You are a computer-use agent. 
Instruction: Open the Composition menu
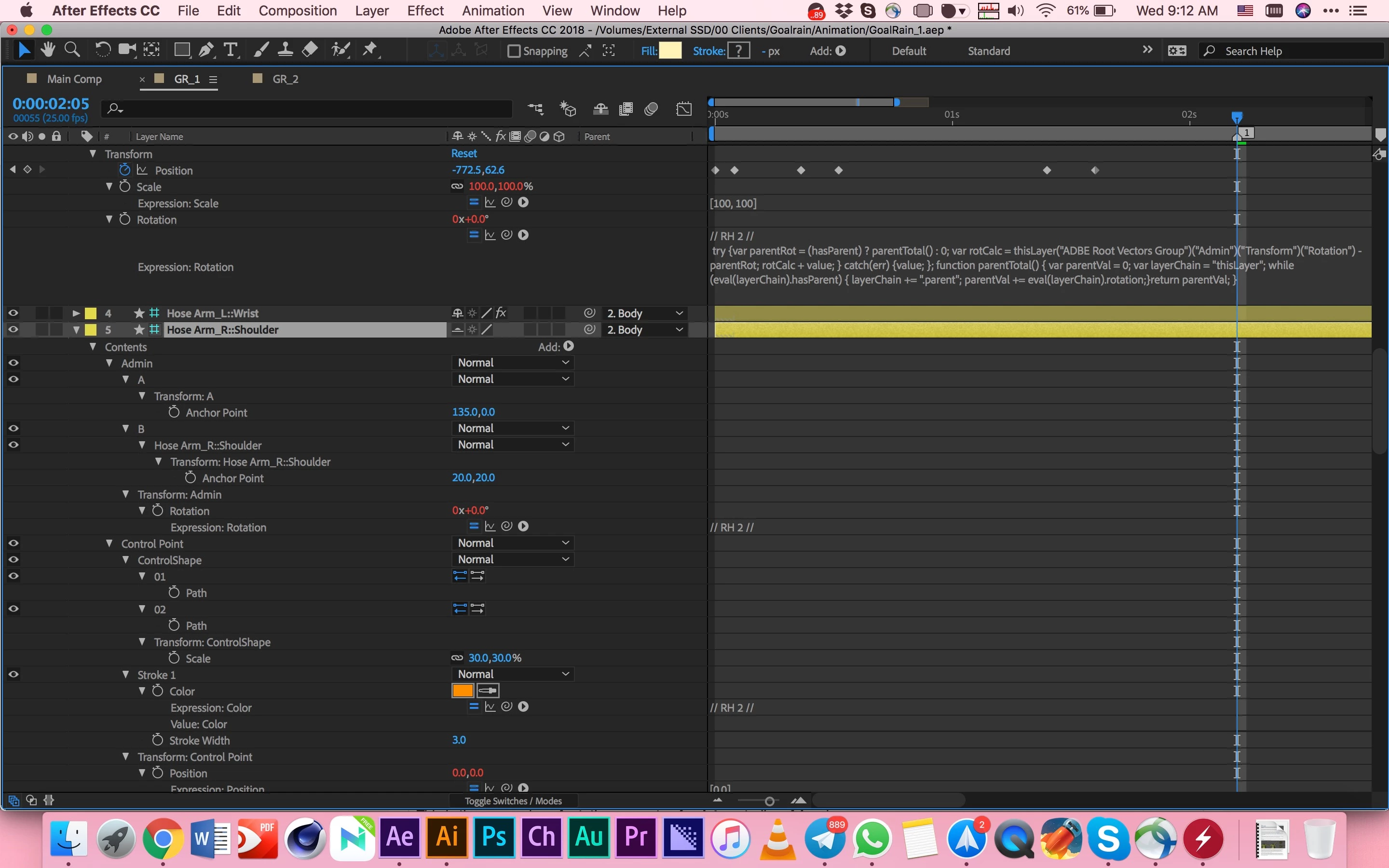pyautogui.click(x=297, y=11)
